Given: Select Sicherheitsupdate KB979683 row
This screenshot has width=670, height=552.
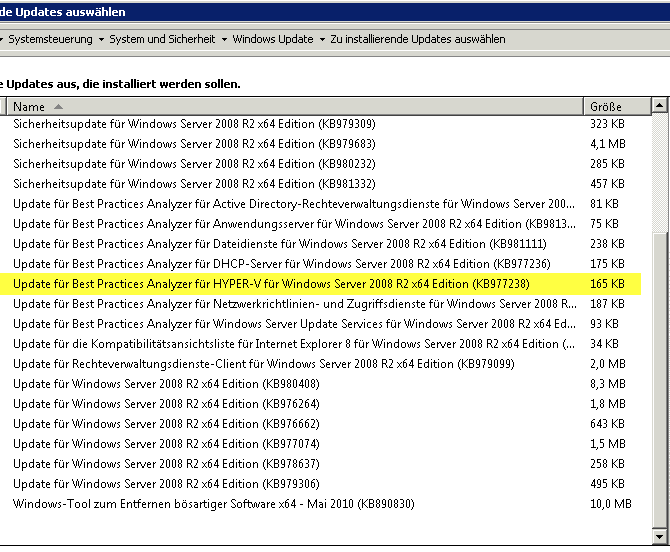Looking at the screenshot, I should click(320, 144).
